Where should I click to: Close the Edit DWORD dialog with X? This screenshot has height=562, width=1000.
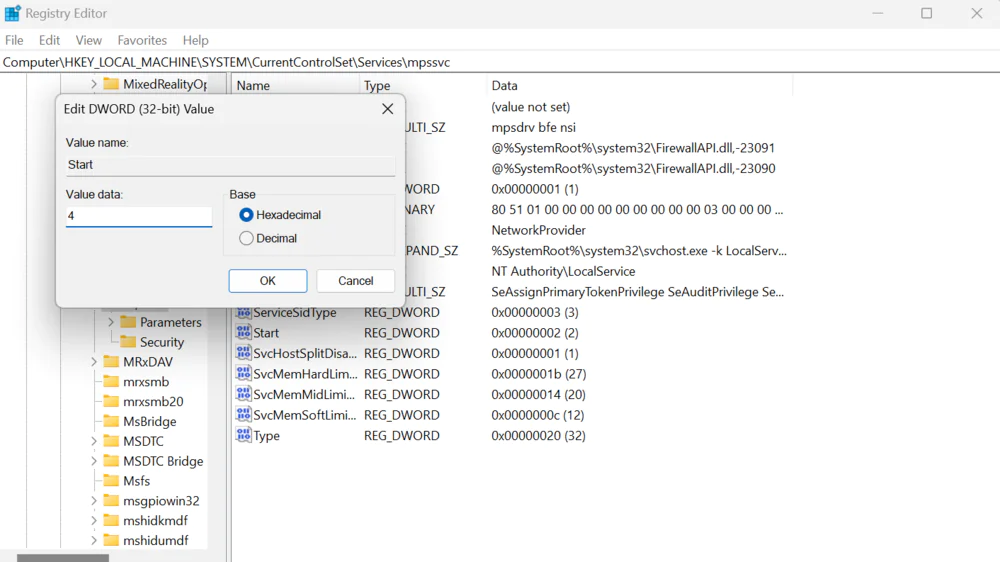click(387, 109)
